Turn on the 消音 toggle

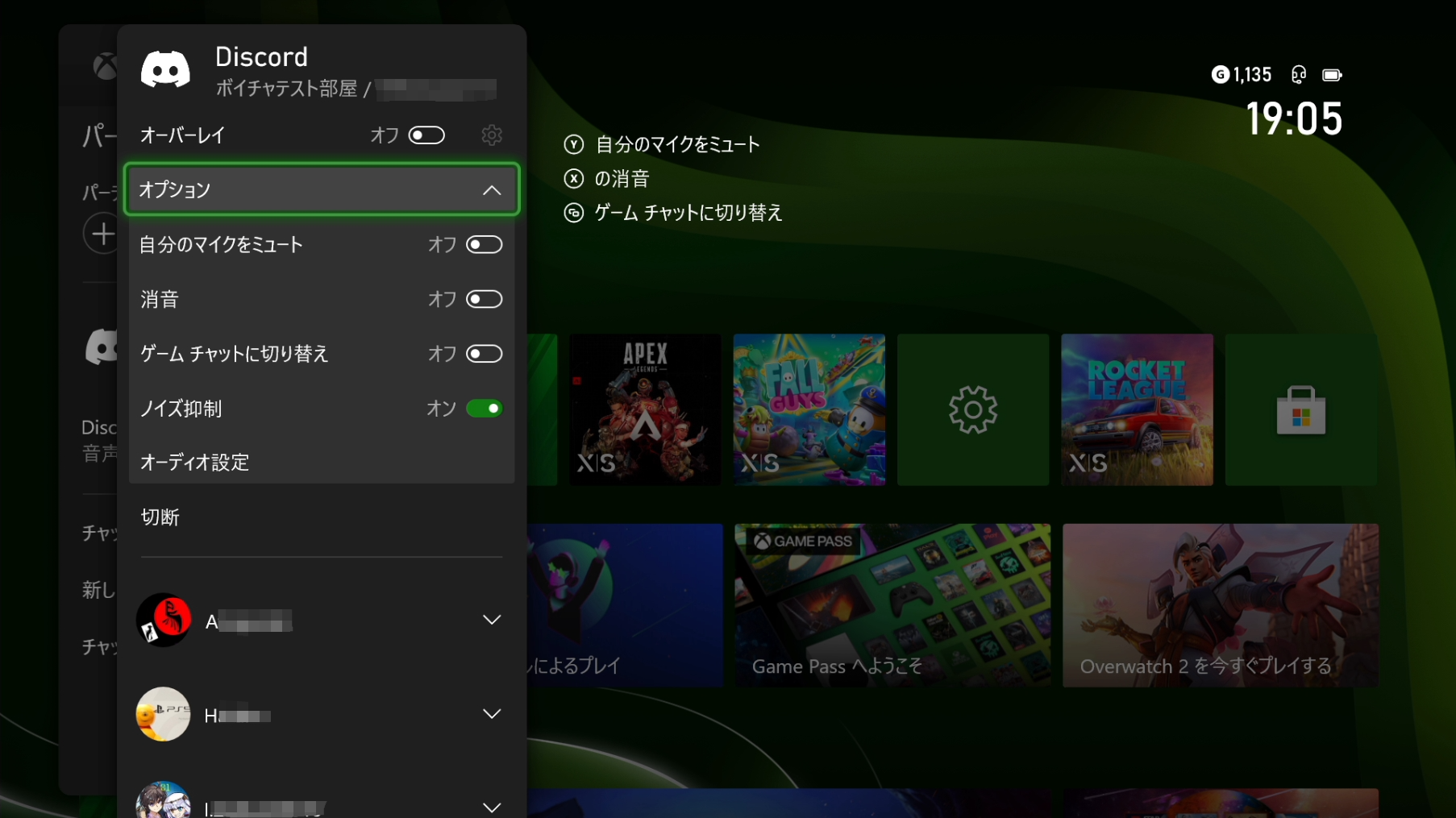[x=485, y=299]
